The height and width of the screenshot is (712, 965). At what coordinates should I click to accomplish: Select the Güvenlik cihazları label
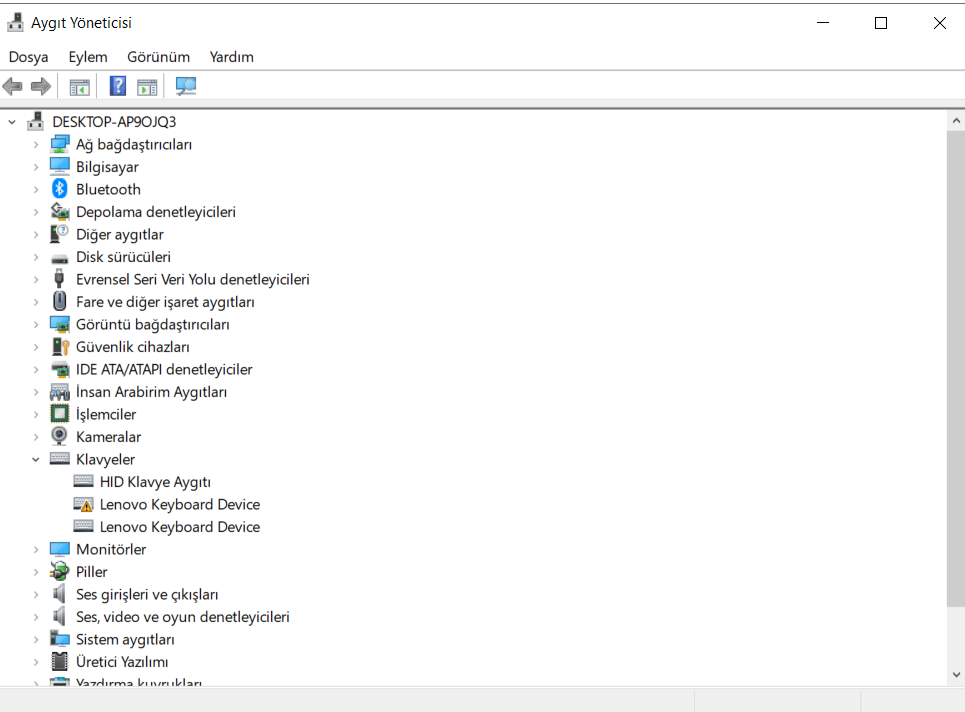133,347
